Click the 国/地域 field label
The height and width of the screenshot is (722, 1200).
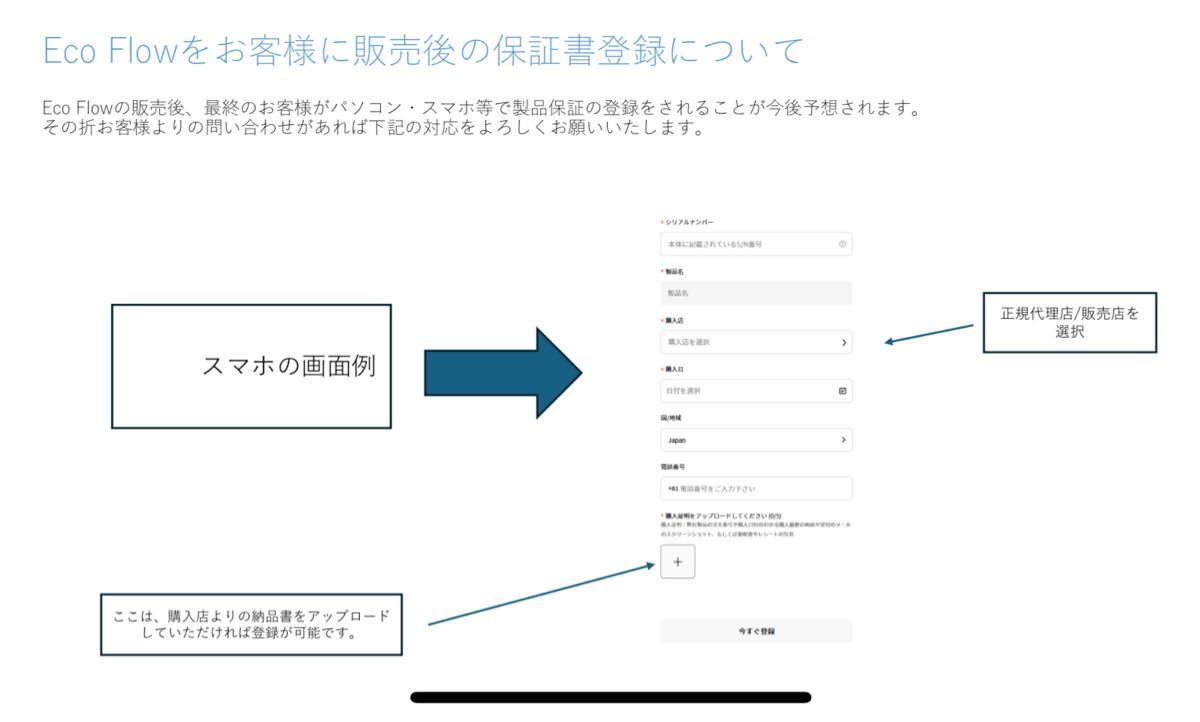(672, 418)
